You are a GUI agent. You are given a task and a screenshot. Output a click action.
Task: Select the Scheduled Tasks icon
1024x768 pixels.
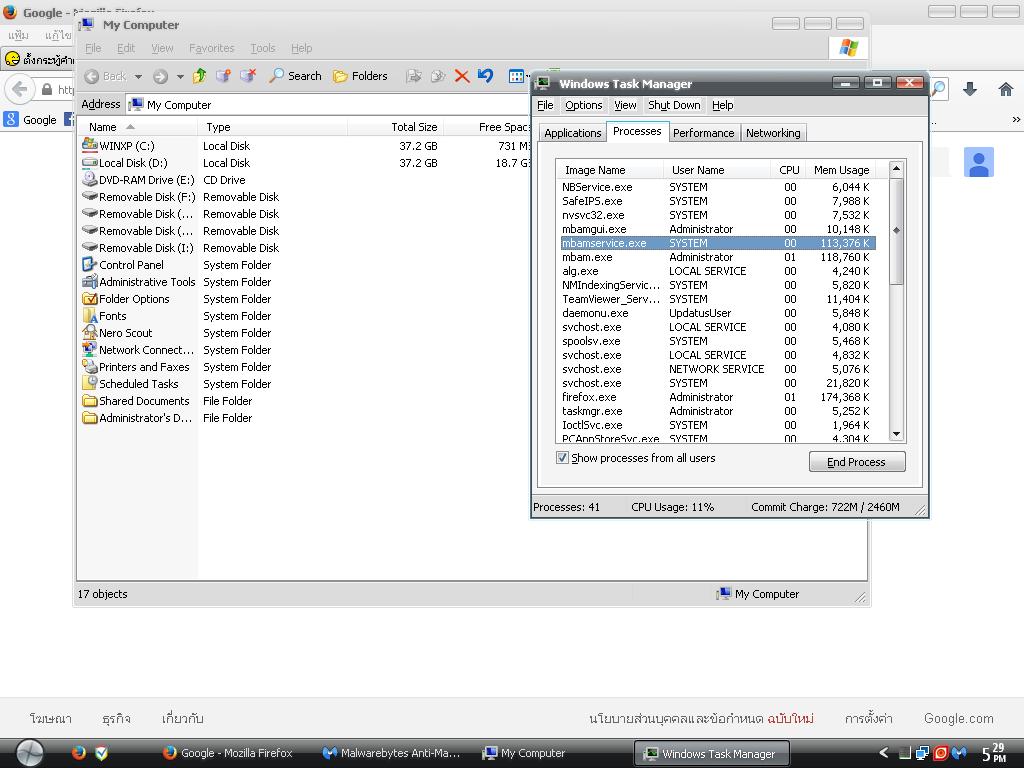tap(90, 383)
